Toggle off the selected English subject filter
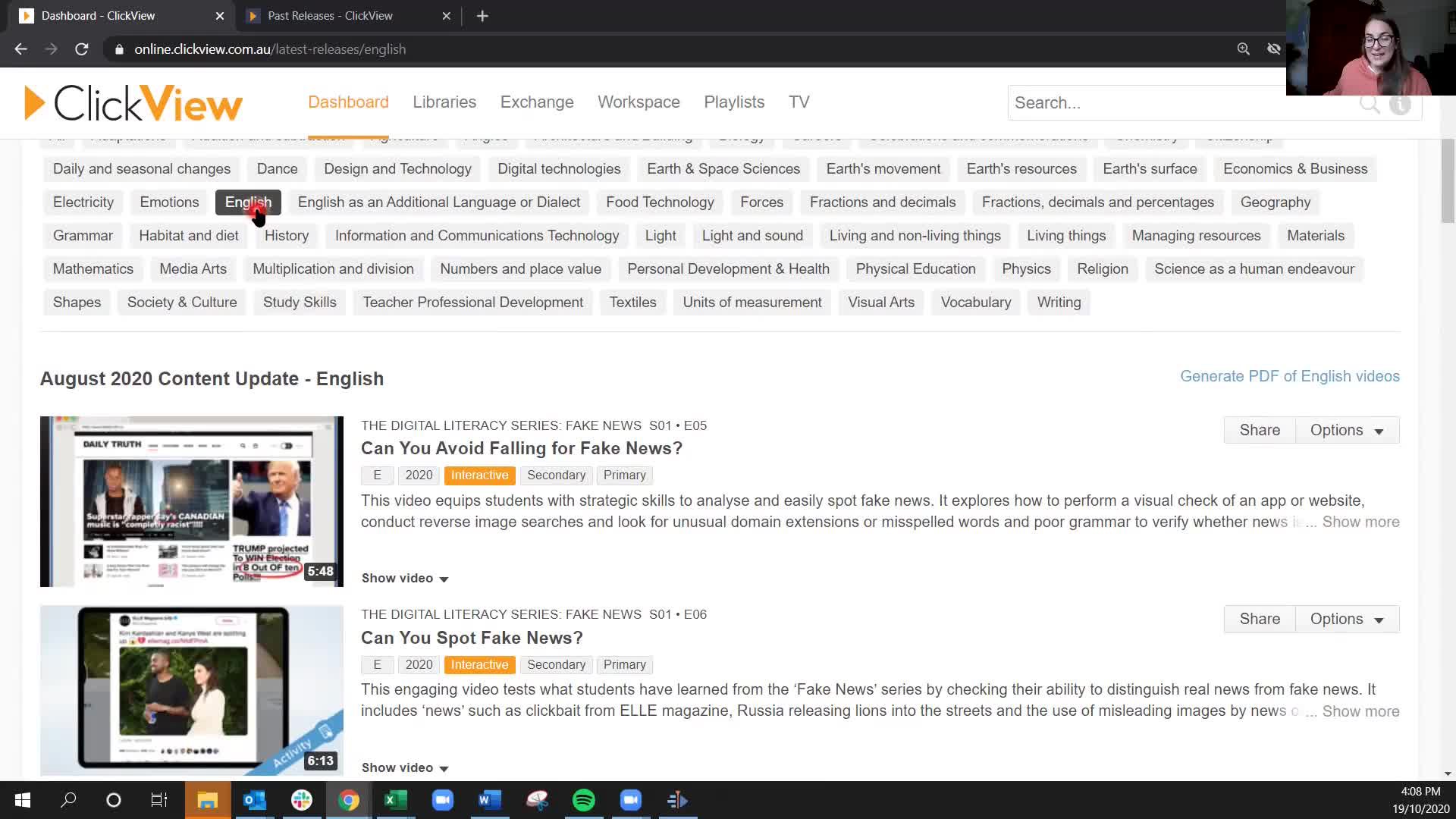Image resolution: width=1456 pixels, height=819 pixels. [248, 202]
